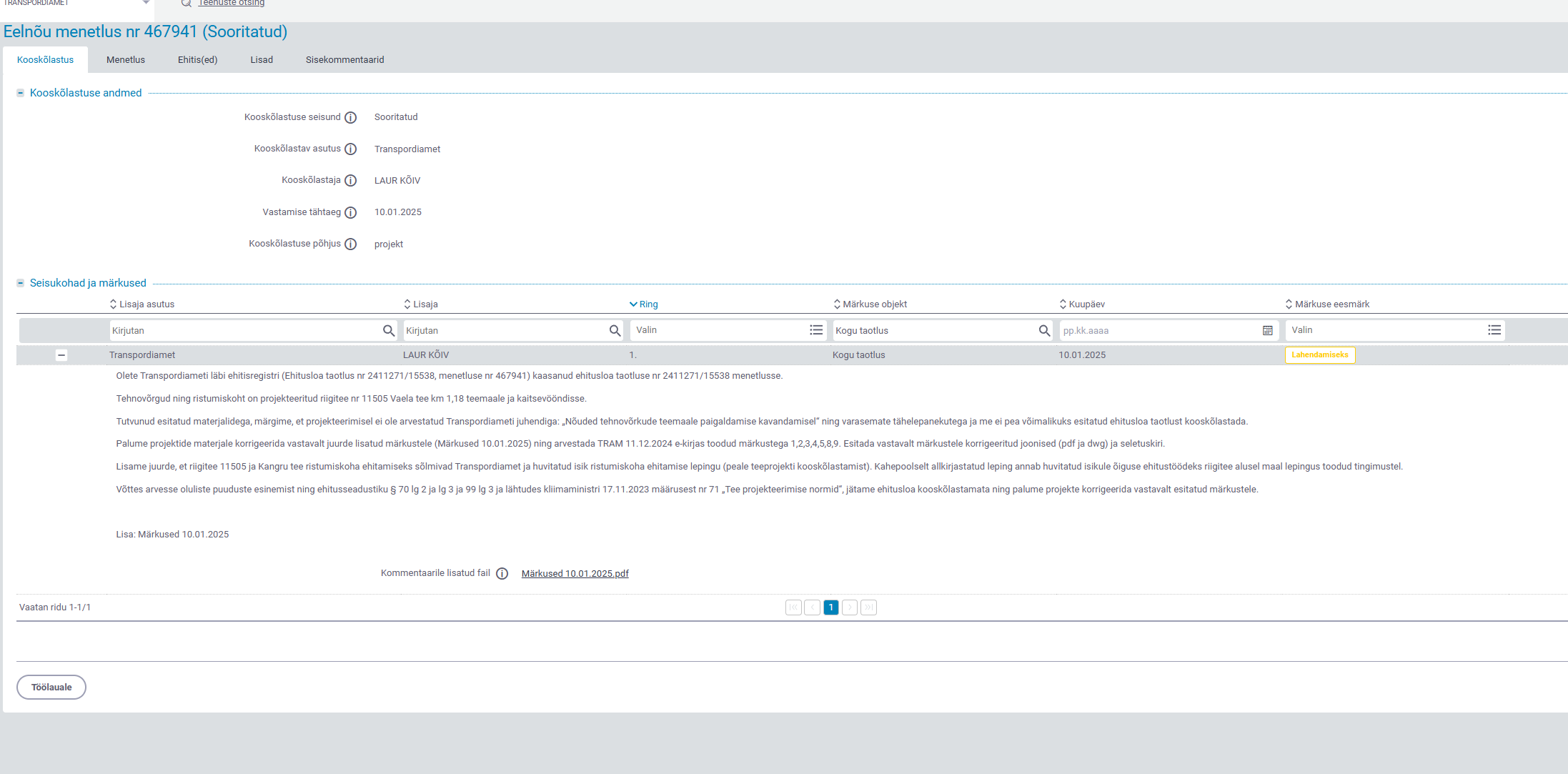
Task: Open the Ring Valin dropdown
Action: point(729,329)
